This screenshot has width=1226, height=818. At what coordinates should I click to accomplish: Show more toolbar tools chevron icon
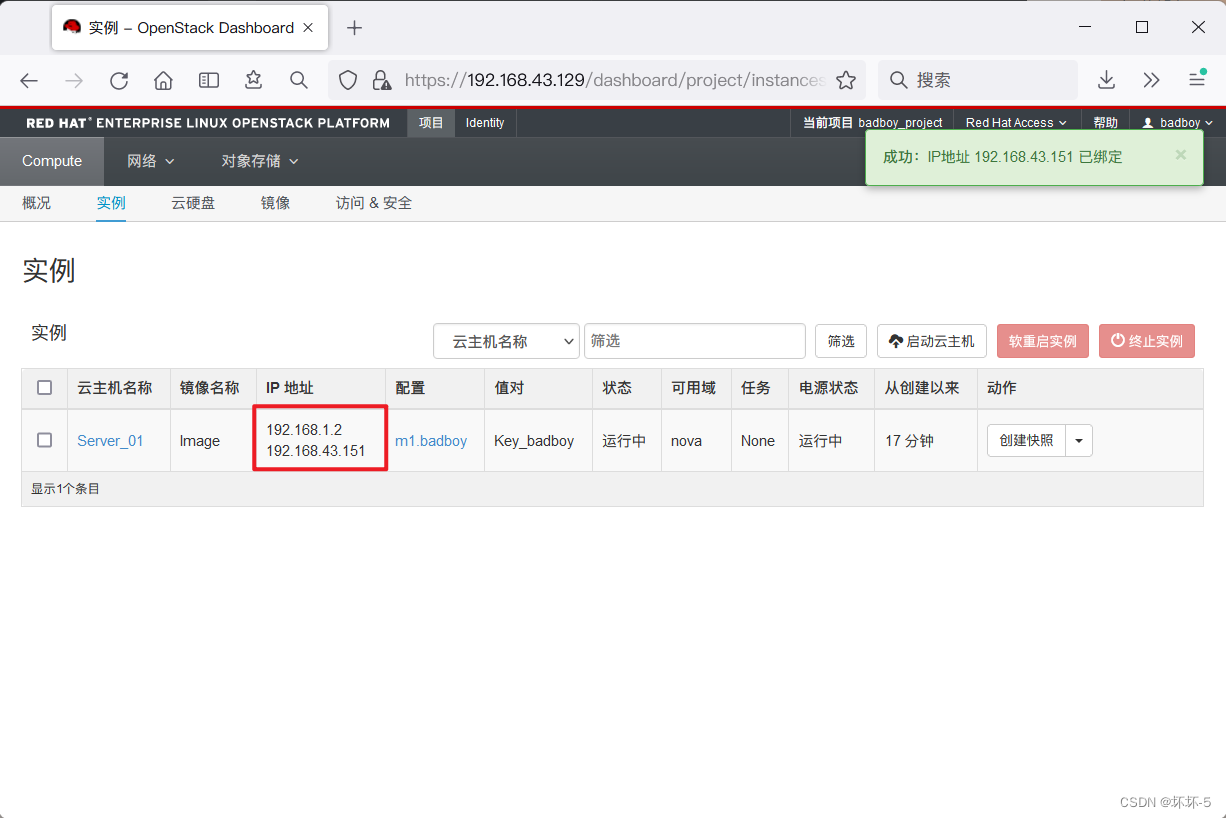(1151, 80)
